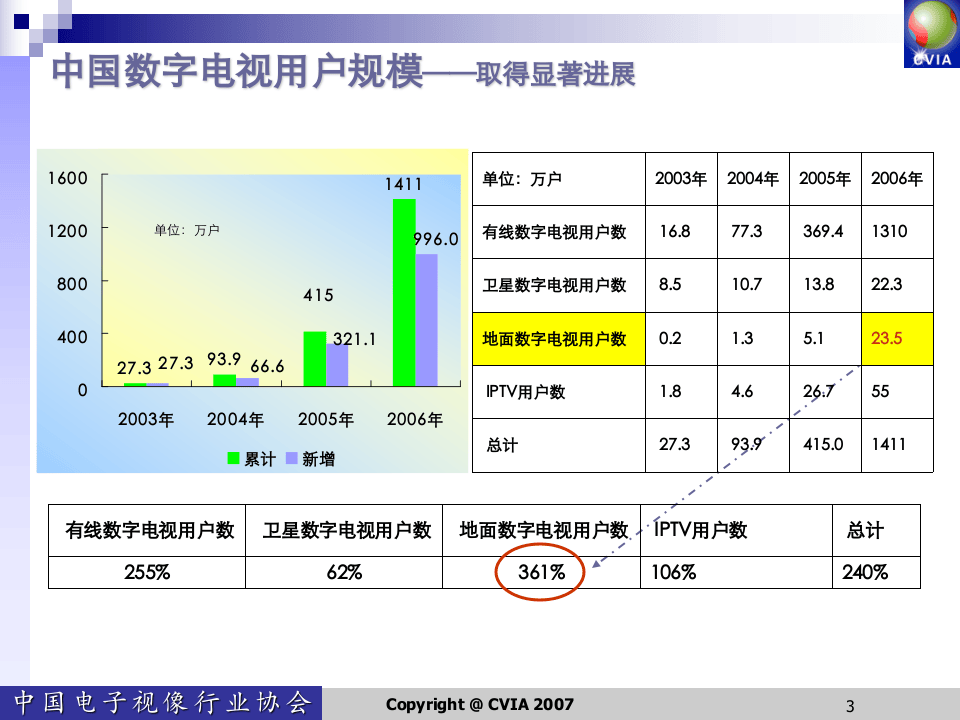Click the upper table row label 总计

tap(501, 444)
